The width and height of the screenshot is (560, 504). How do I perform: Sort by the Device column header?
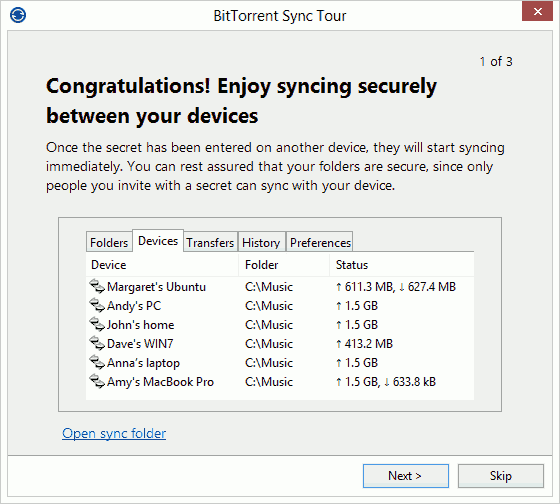pos(162,265)
